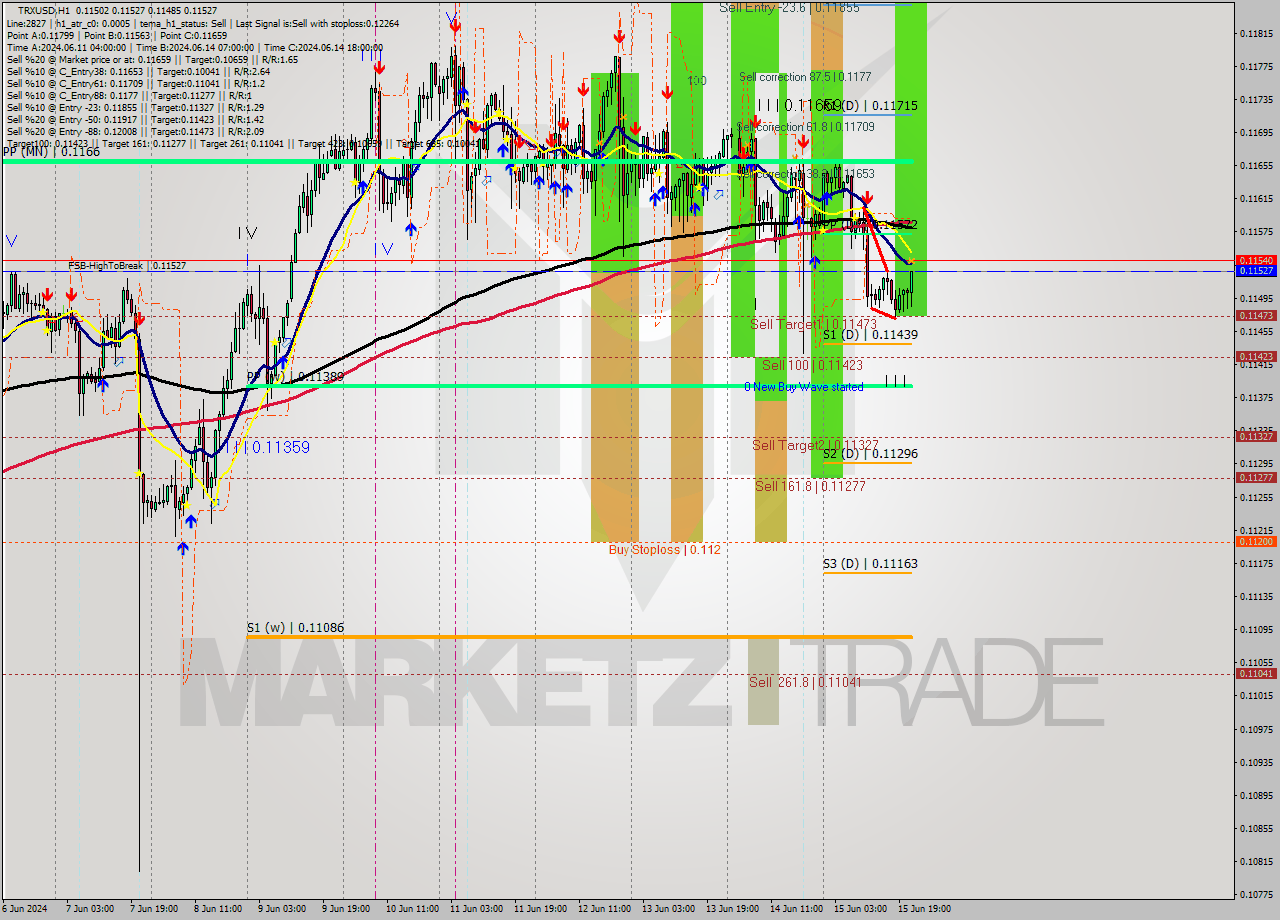1280x920 pixels.
Task: Click the orange 0.11200 price tag
Action: coord(1256,541)
